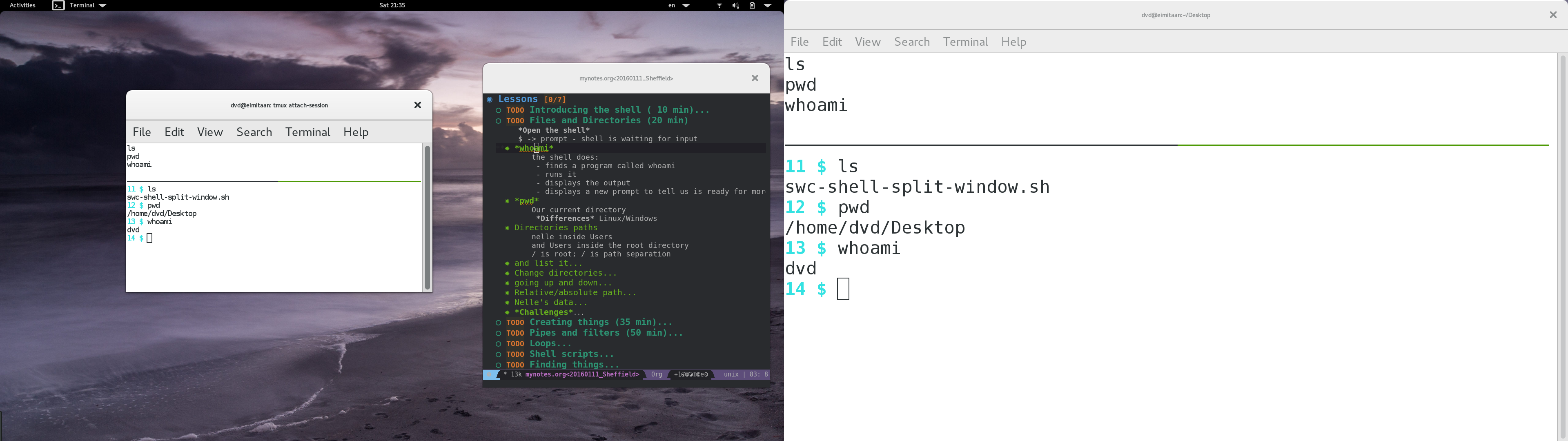Select the 'Directories paths' subheading
This screenshot has height=441, width=1568.
(556, 228)
